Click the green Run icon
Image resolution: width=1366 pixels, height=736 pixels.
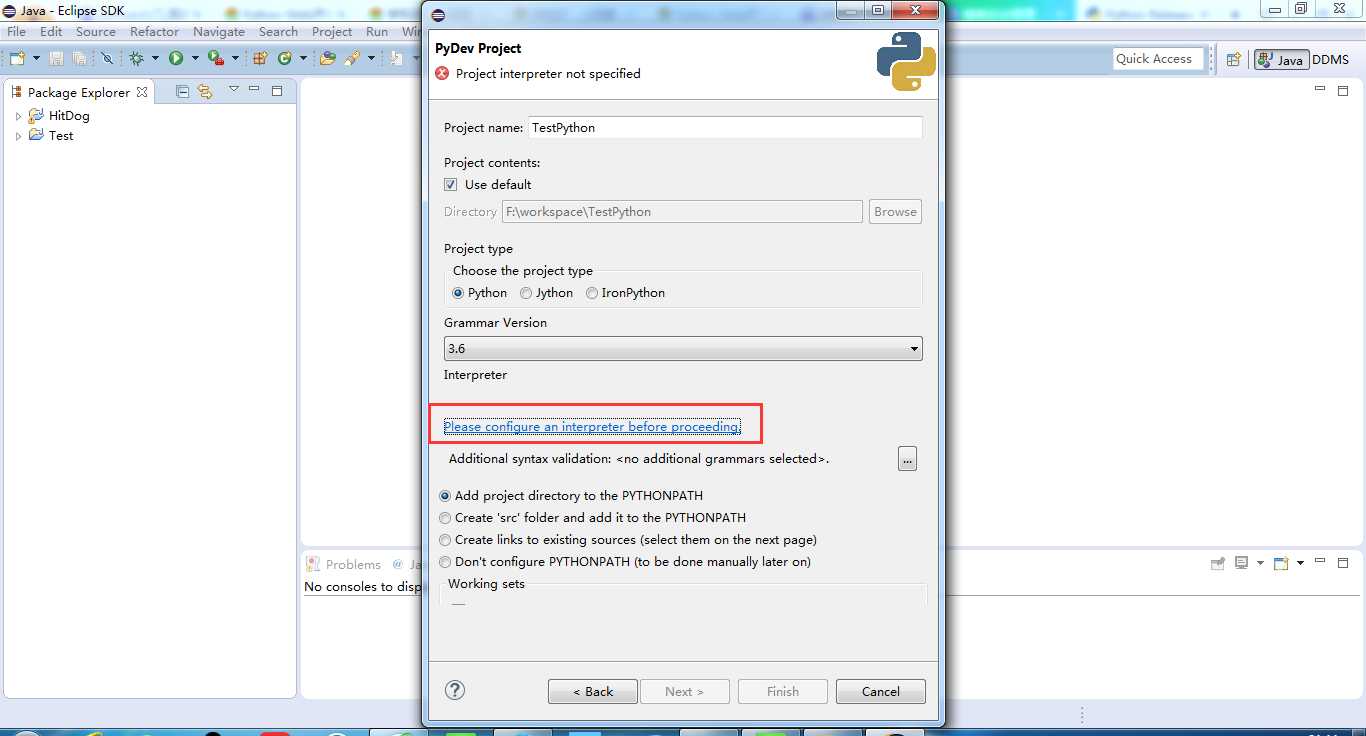coord(176,58)
